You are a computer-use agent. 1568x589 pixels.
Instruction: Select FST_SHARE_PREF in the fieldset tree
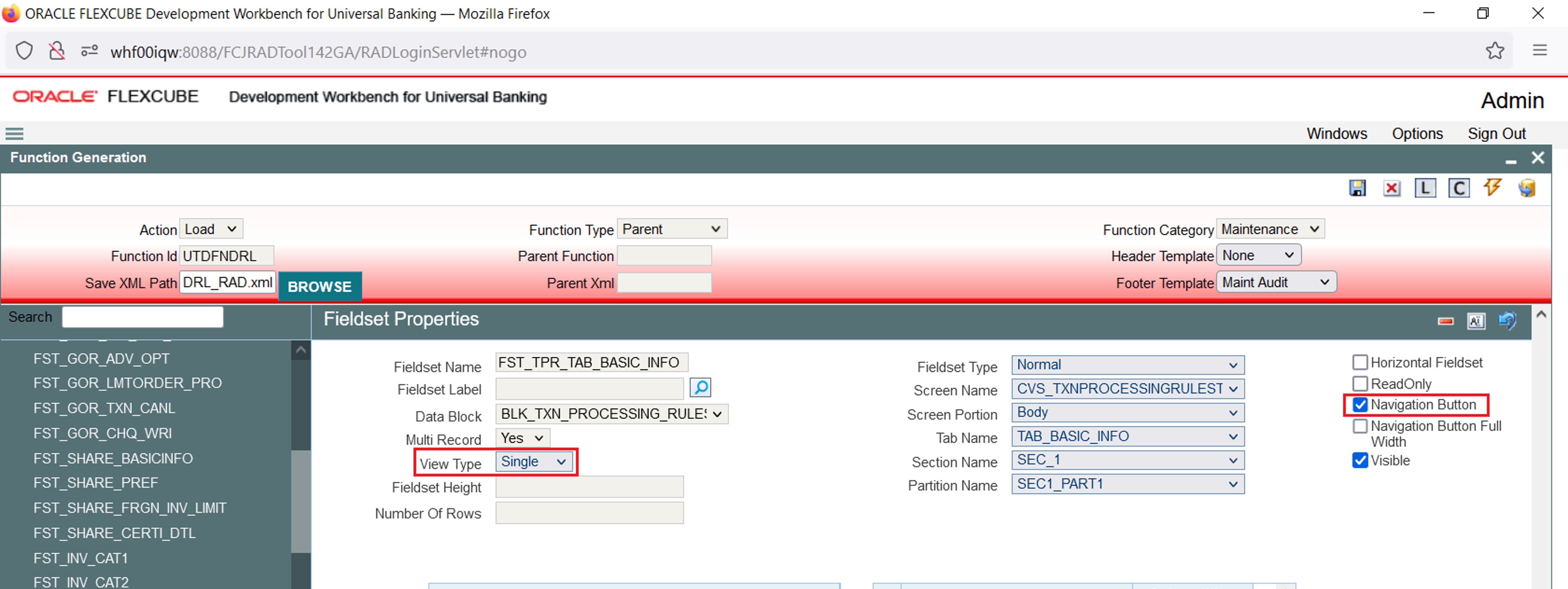tap(96, 483)
